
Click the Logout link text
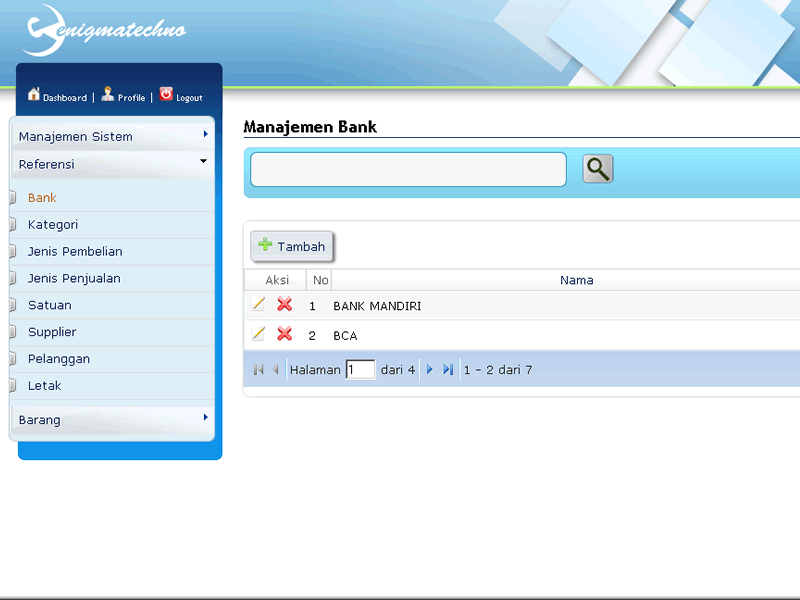pyautogui.click(x=189, y=98)
